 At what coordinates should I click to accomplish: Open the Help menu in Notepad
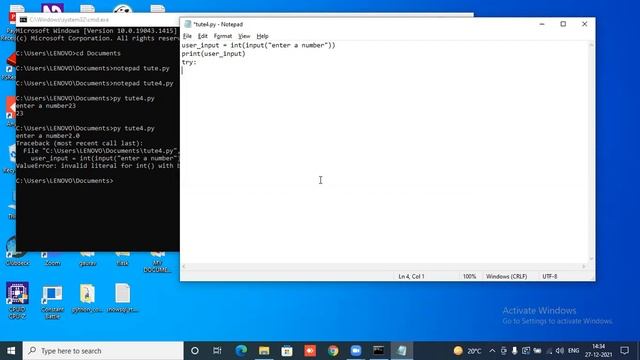[x=262, y=36]
